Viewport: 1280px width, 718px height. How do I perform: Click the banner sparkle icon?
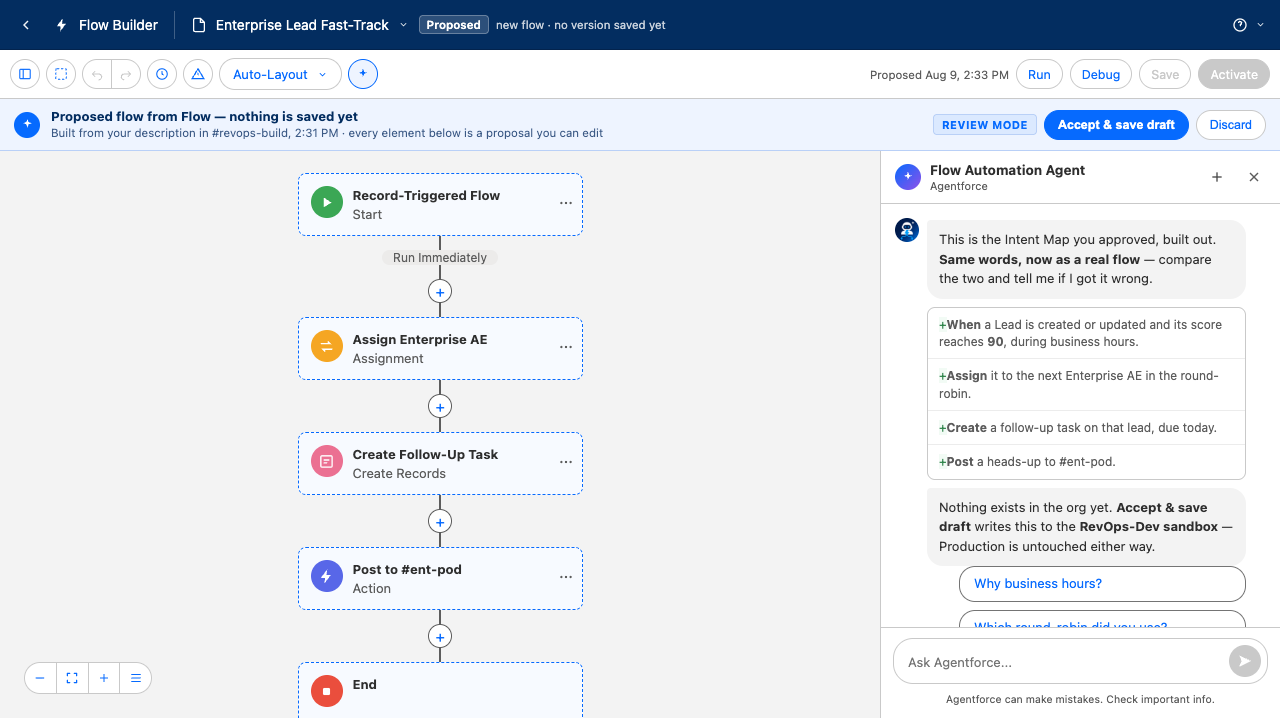coord(27,124)
